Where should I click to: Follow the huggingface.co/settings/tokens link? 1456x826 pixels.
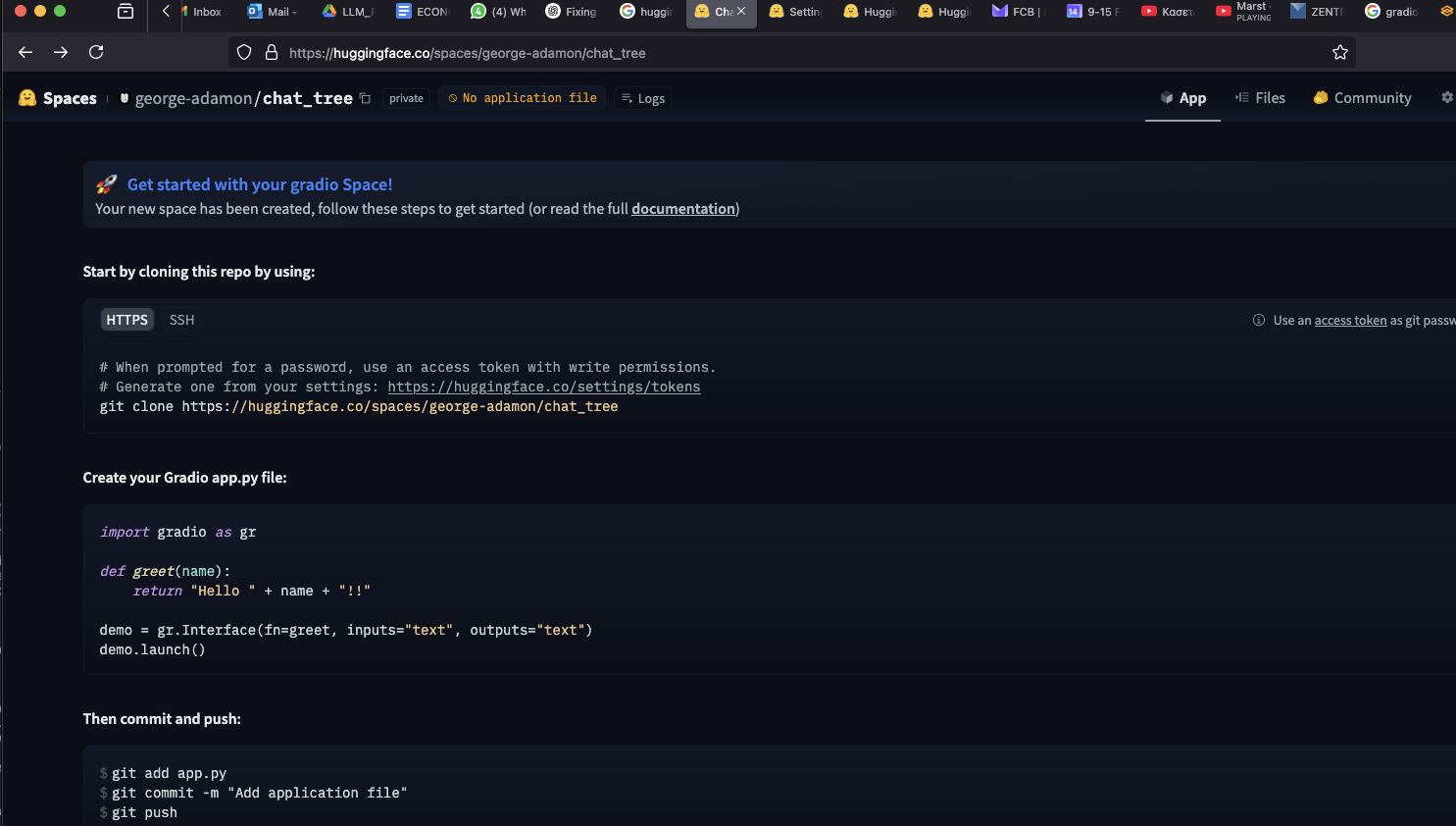(x=543, y=387)
